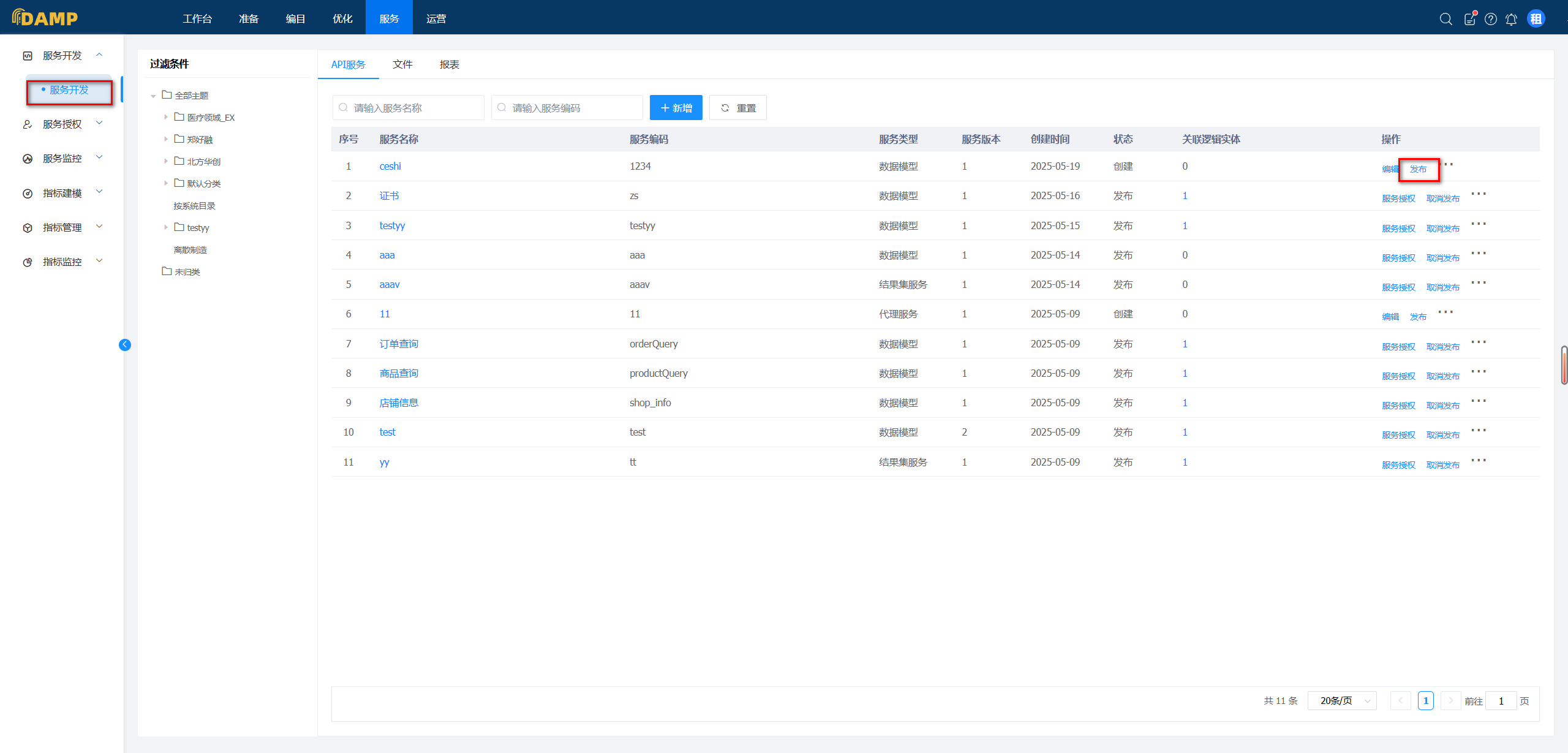The image size is (1568, 753).
Task: Switch to the 文件 tab
Action: (x=402, y=64)
